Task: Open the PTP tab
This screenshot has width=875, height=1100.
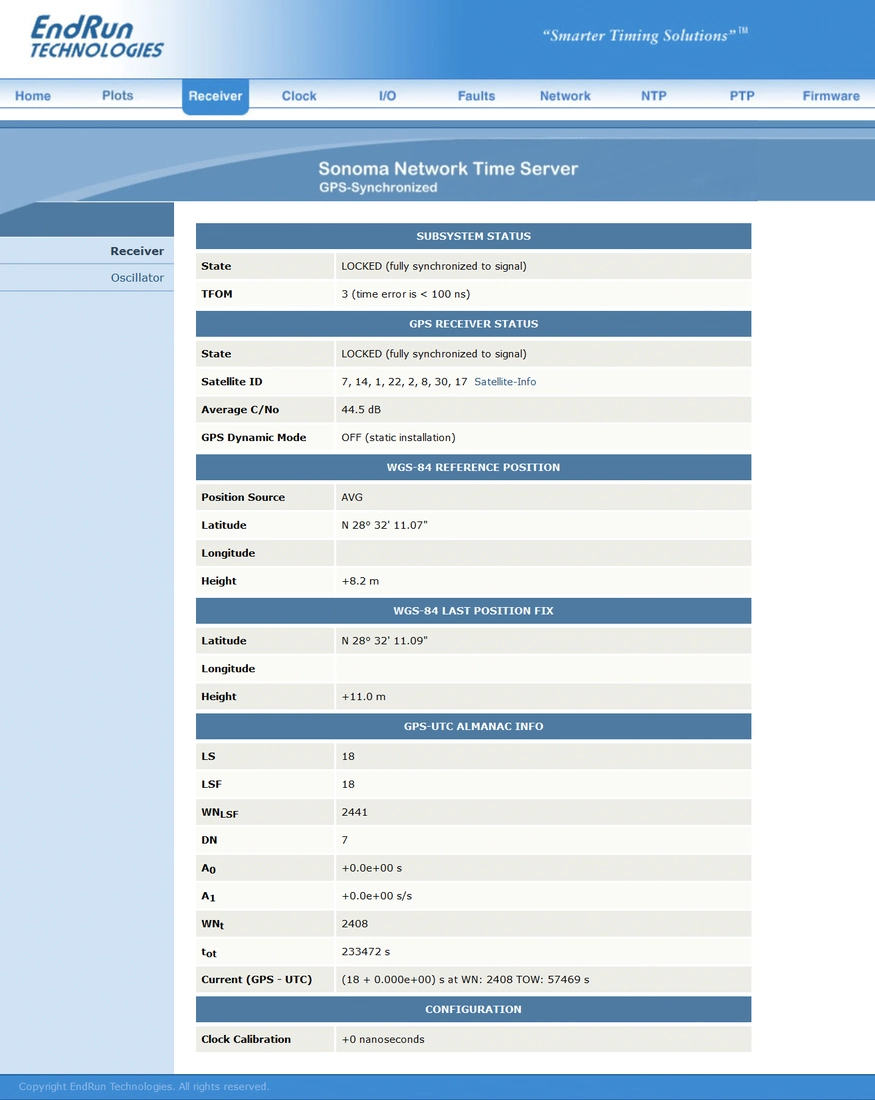Action: pyautogui.click(x=742, y=96)
